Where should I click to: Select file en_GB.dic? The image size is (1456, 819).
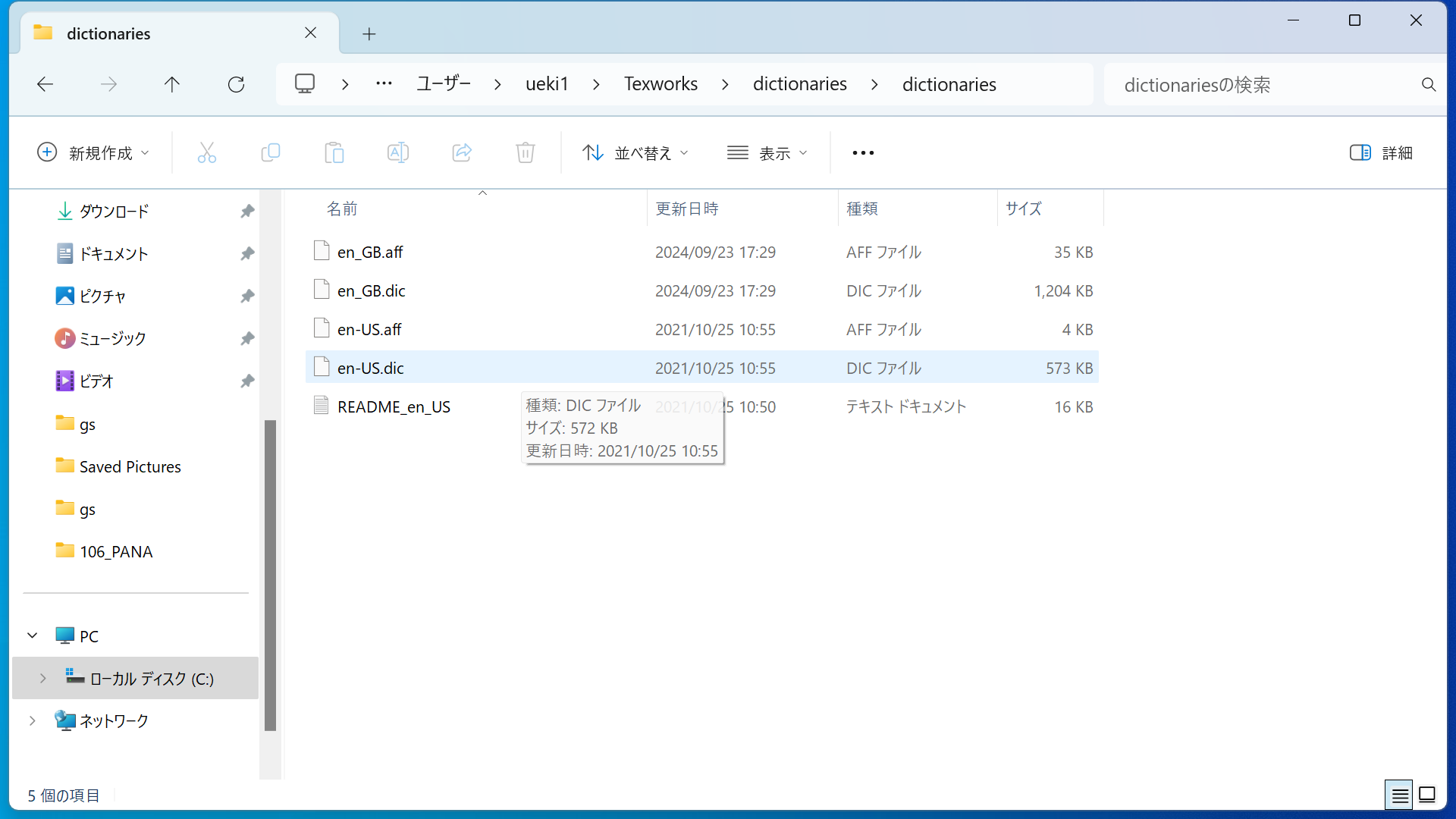[701, 290]
